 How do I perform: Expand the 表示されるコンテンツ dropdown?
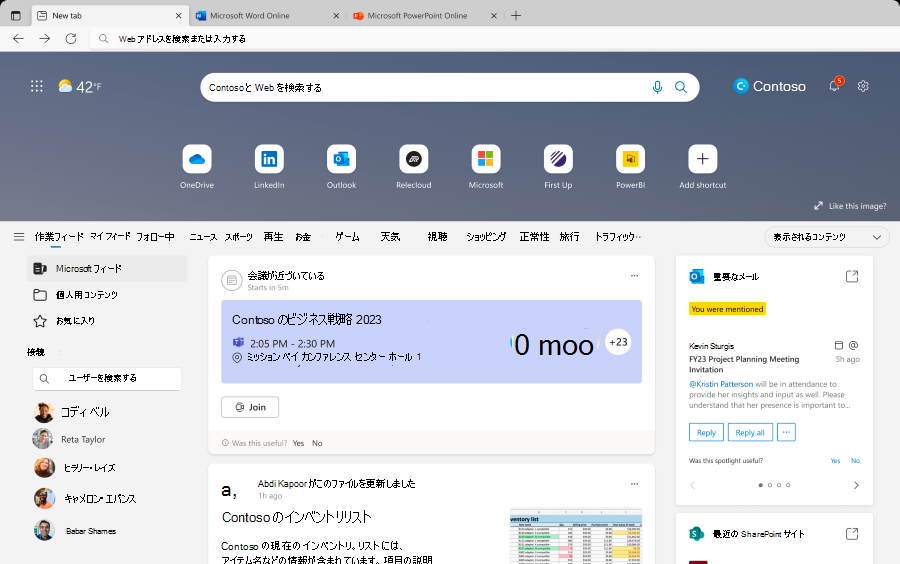[827, 237]
